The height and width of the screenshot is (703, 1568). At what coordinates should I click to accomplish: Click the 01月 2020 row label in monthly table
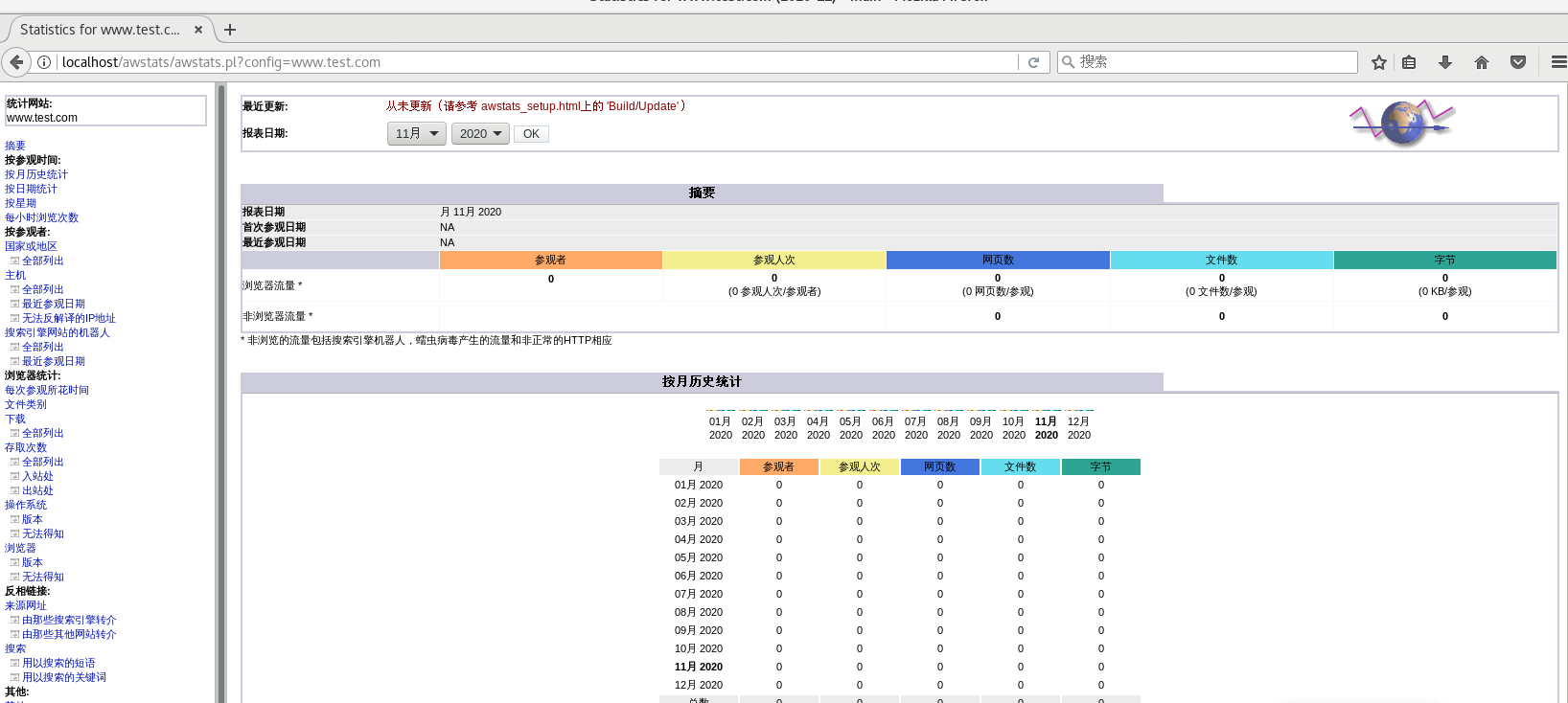coord(699,485)
